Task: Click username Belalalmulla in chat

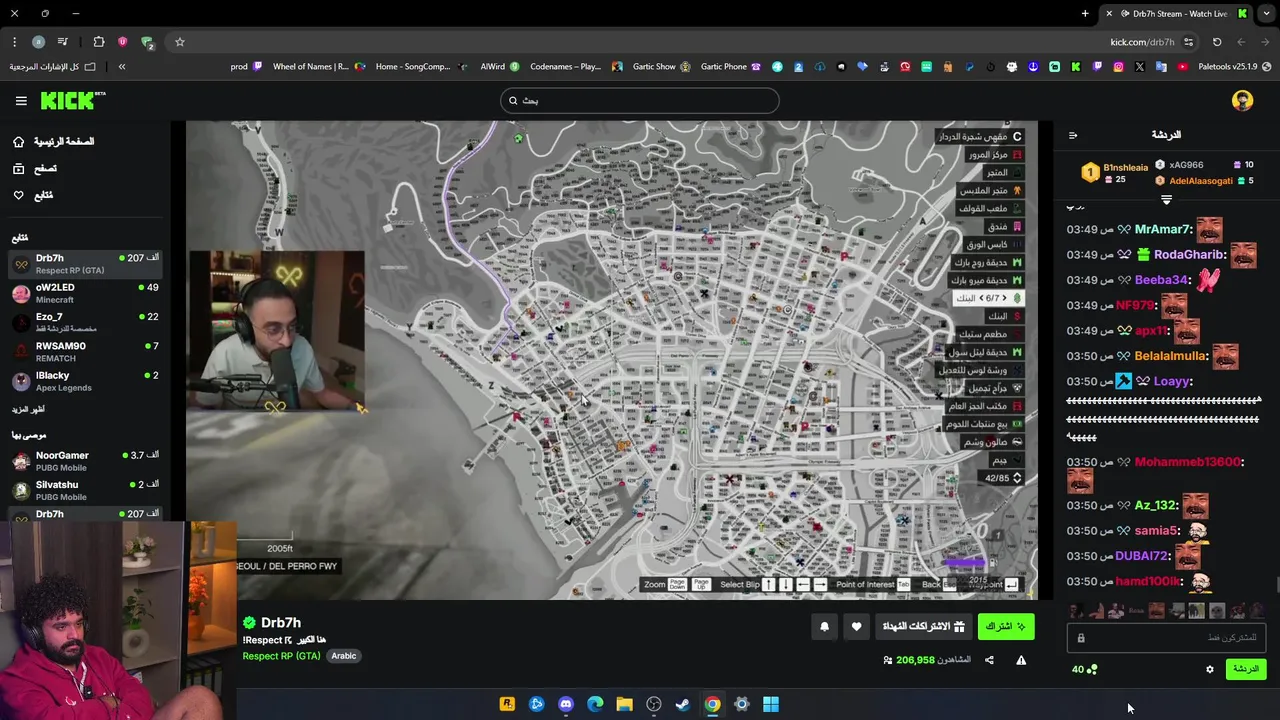Action: tap(1171, 356)
